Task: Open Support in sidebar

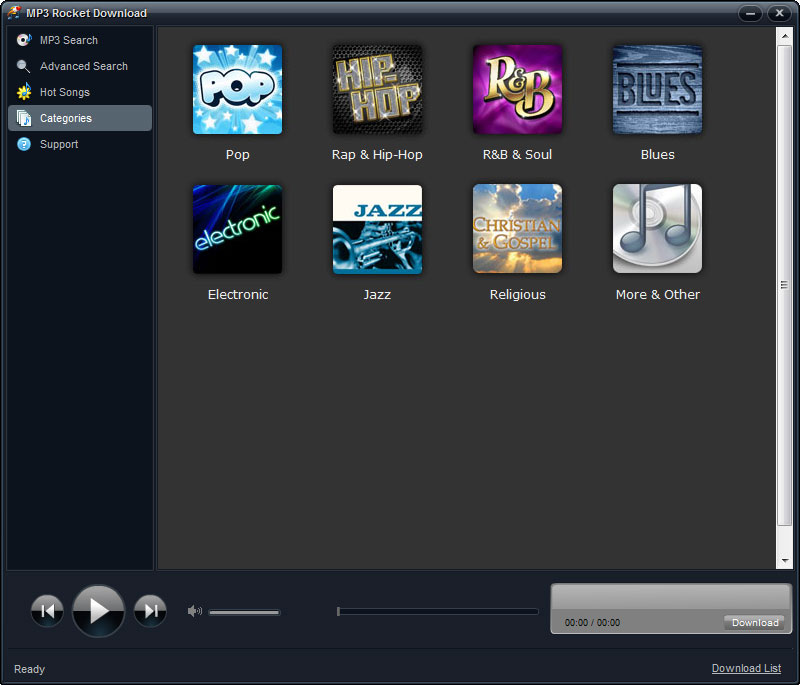Action: [x=59, y=144]
